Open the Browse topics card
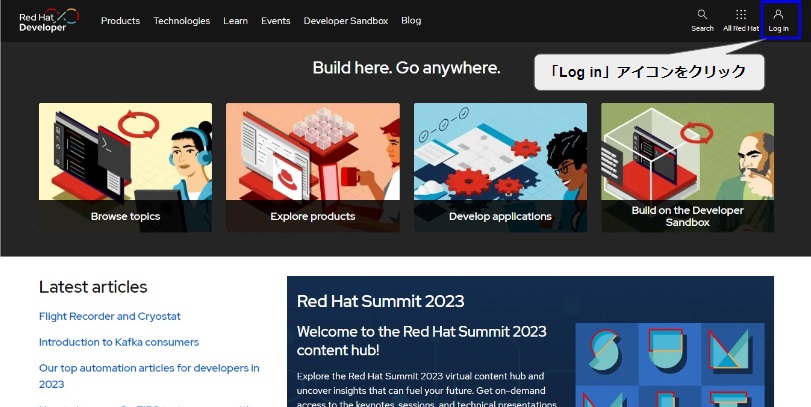The height and width of the screenshot is (407, 811). click(x=125, y=168)
